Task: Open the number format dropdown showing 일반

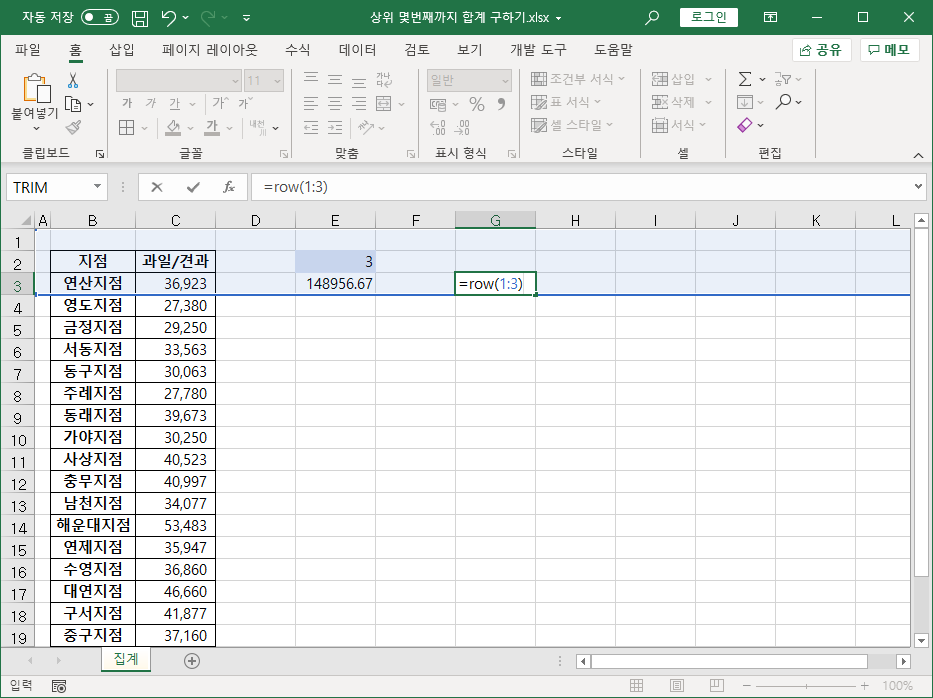Action: [505, 80]
